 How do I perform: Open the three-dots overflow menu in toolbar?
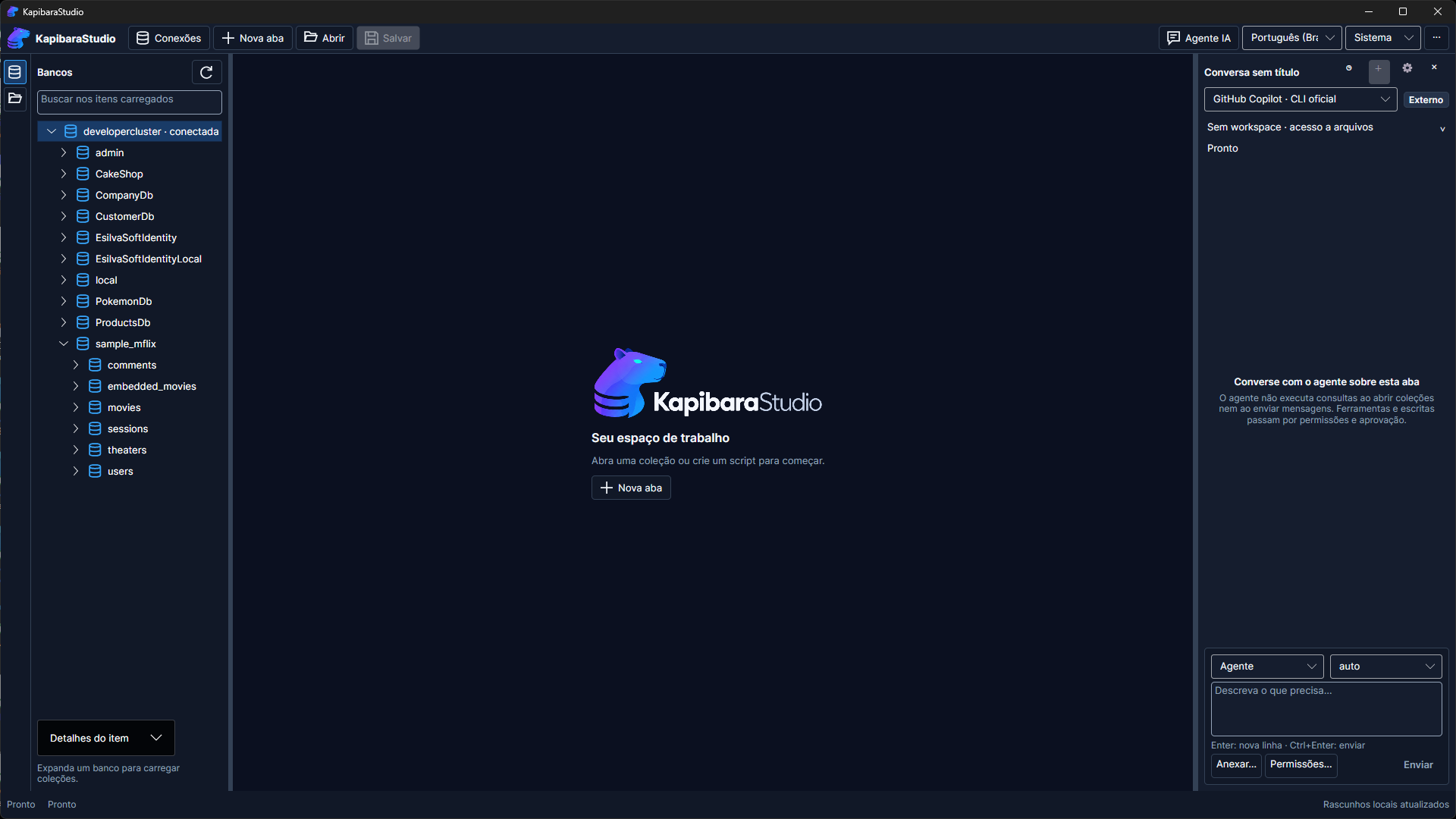pos(1436,38)
